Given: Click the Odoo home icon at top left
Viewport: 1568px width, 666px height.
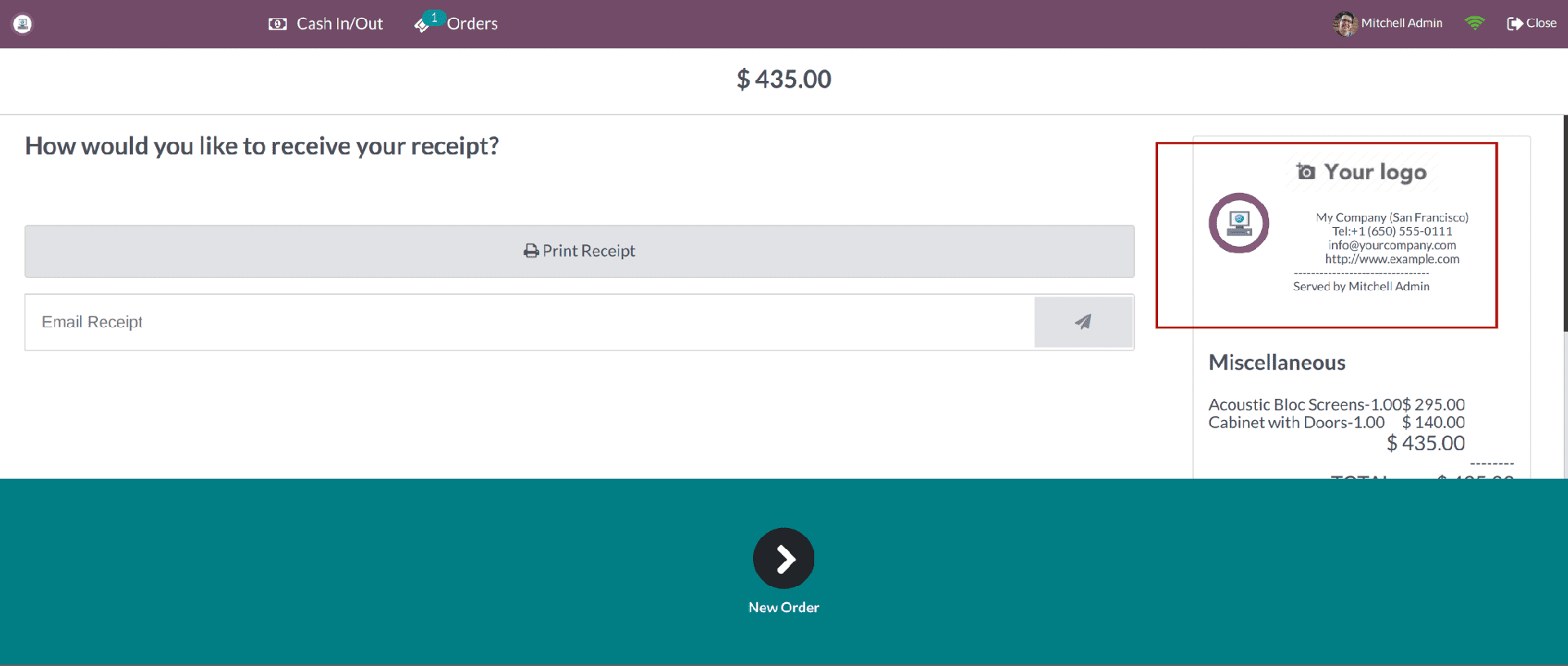Looking at the screenshot, I should 23,24.
